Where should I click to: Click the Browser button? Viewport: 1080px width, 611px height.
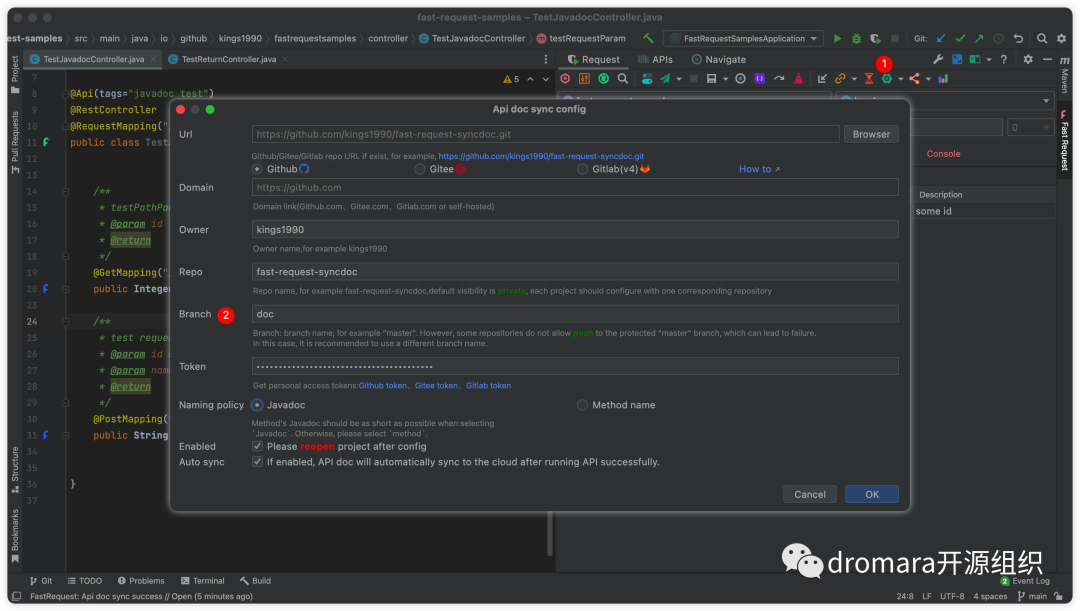(871, 134)
